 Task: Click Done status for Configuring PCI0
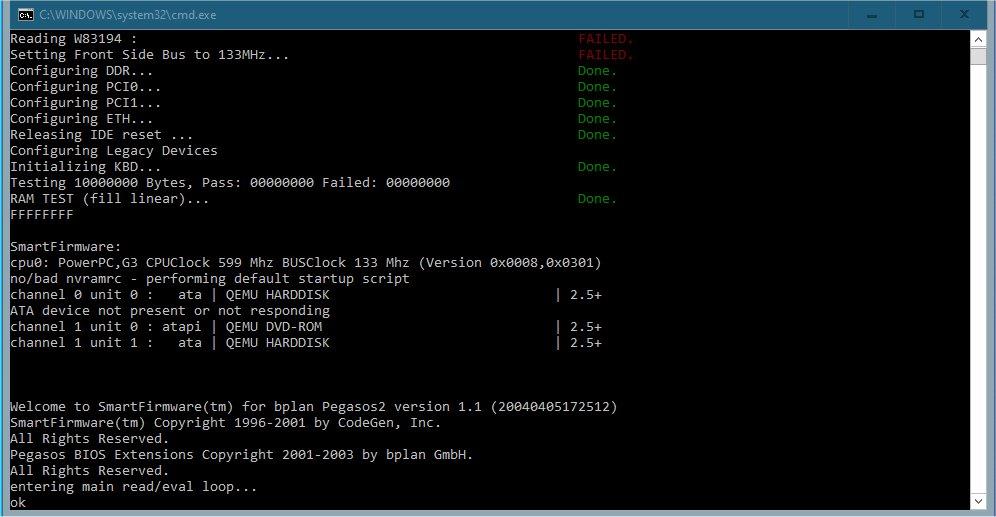point(597,86)
